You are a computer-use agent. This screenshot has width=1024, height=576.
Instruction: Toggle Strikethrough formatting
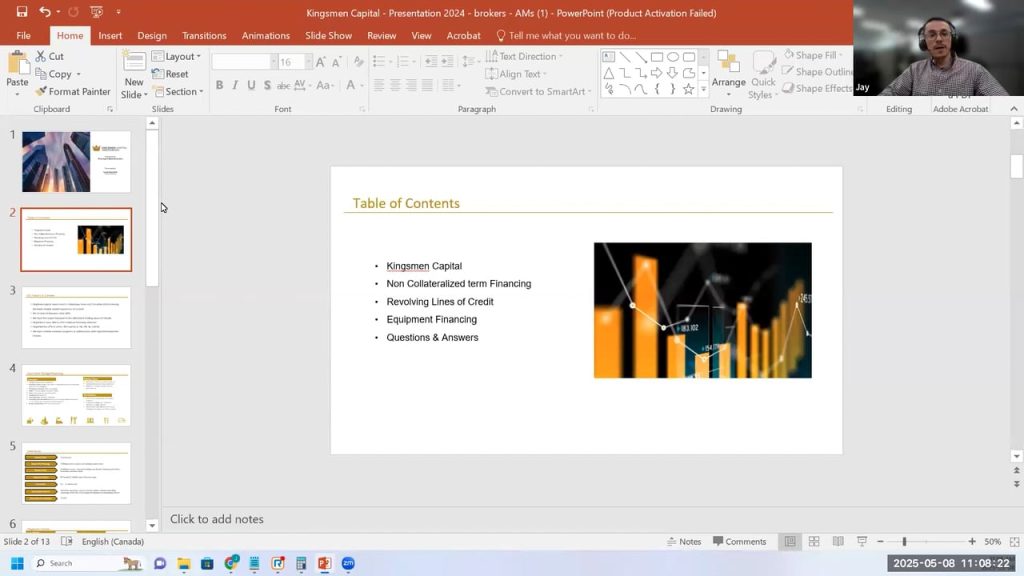tap(283, 85)
